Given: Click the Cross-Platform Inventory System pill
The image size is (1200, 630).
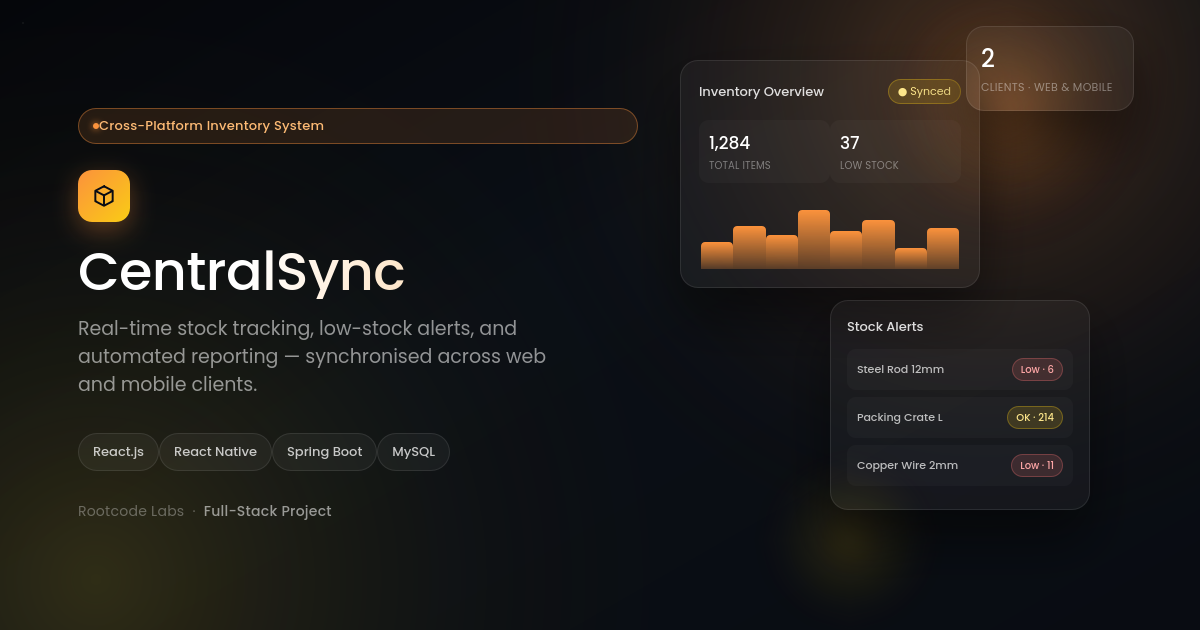Looking at the screenshot, I should point(358,126).
